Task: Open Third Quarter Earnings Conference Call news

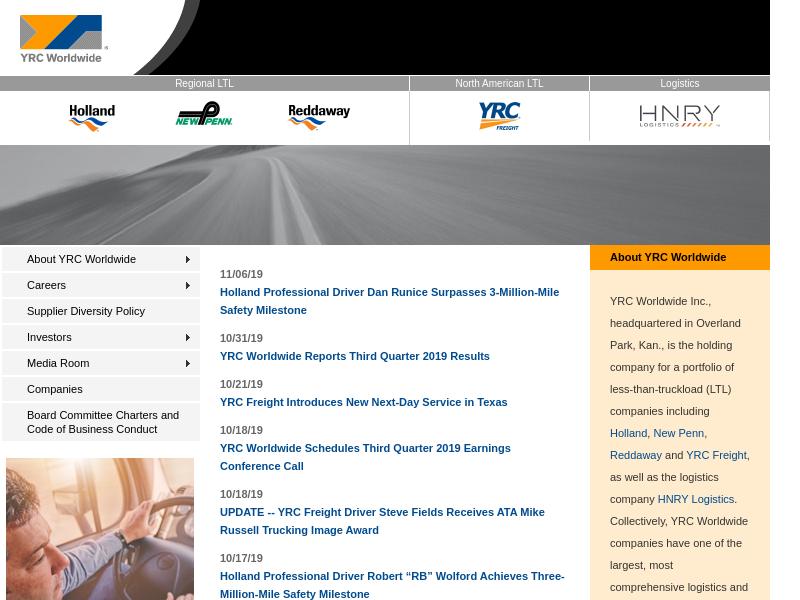Action: (x=365, y=457)
